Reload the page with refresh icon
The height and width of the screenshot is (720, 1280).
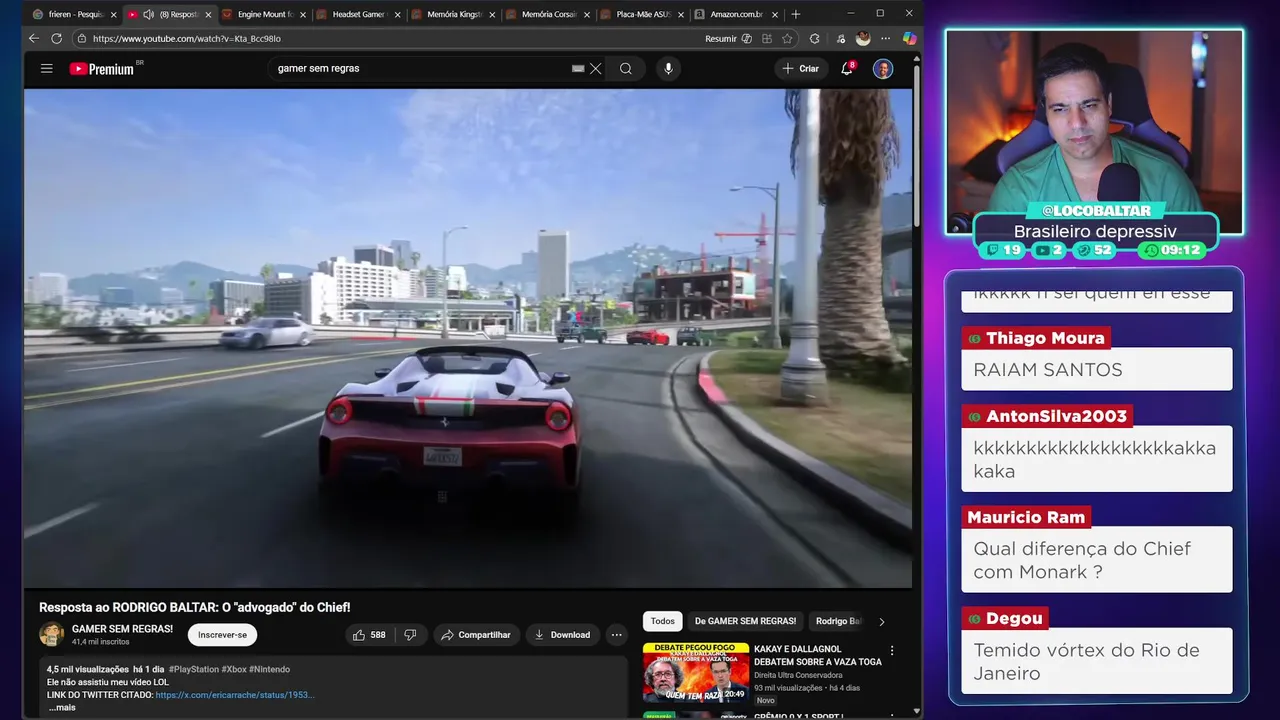coord(56,38)
